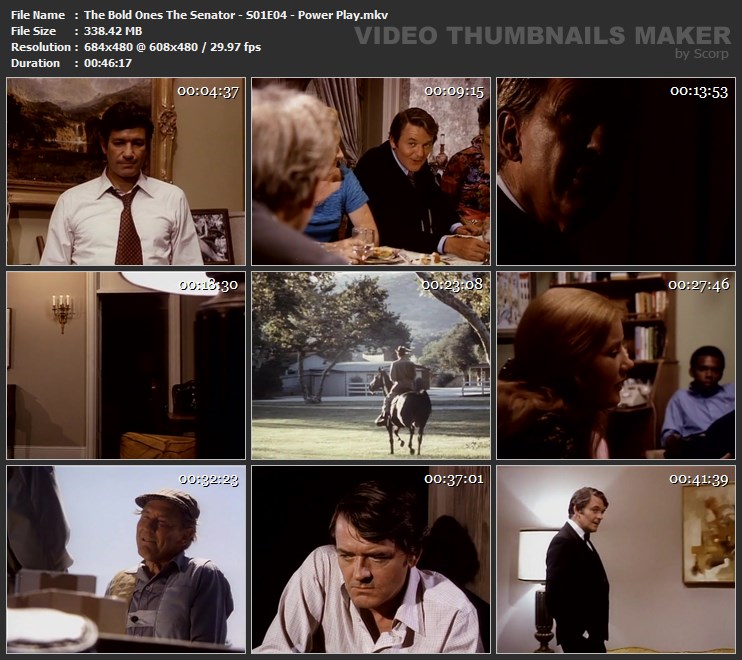This screenshot has width=742, height=660.
Task: Select the file name text 'The Bold Ones The Senator - S01E04 - Power Play.mkv'
Action: (236, 15)
